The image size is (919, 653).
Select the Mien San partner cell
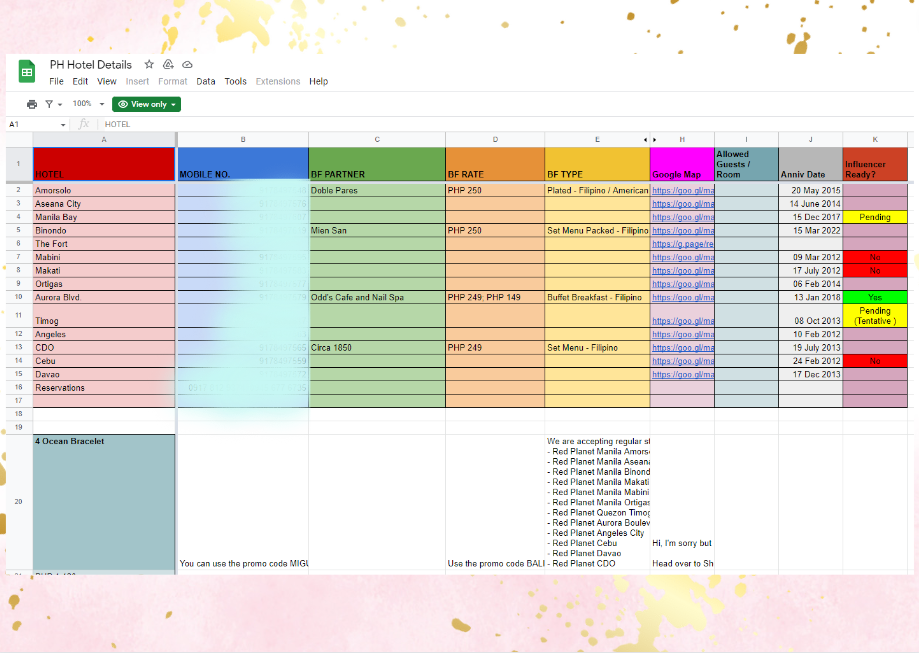point(377,231)
